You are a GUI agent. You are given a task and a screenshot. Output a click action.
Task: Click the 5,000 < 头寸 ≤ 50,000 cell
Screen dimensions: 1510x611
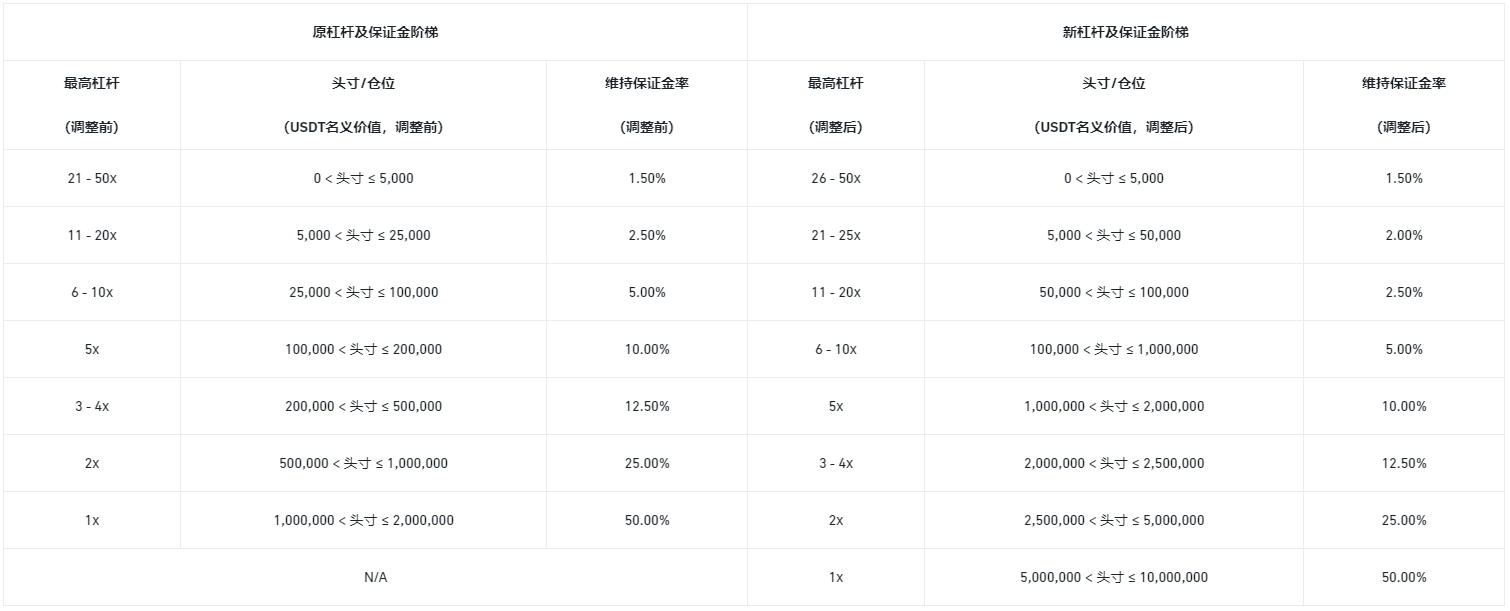(x=1113, y=235)
